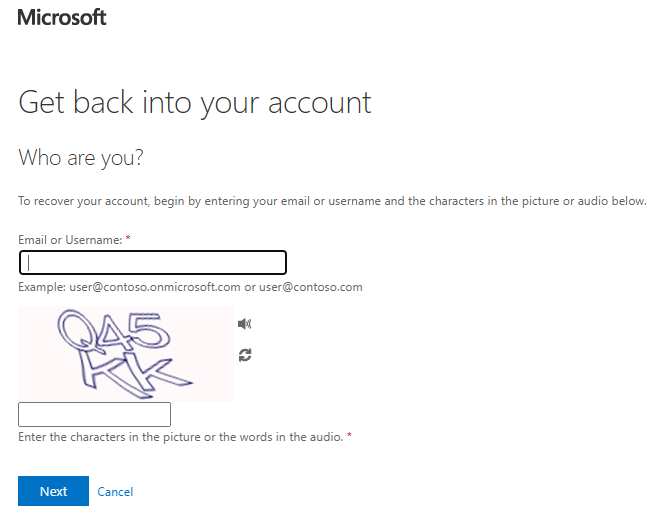Click the CAPTCHA picture

[126, 354]
